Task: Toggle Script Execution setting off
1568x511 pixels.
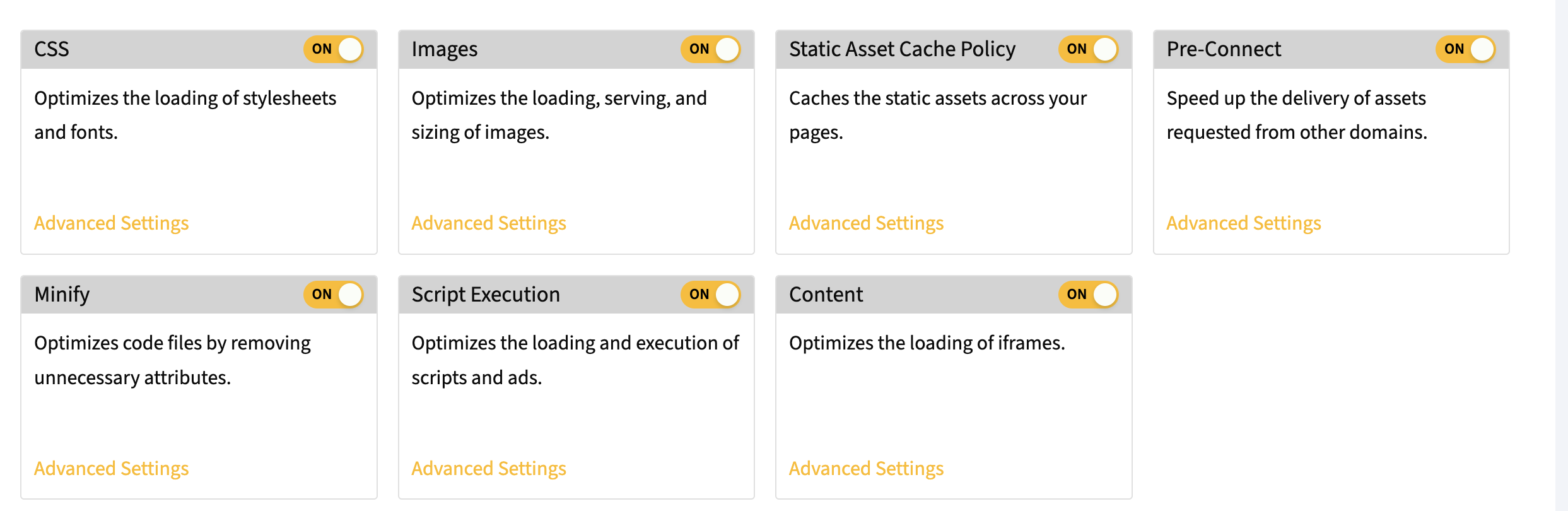Action: 711,295
